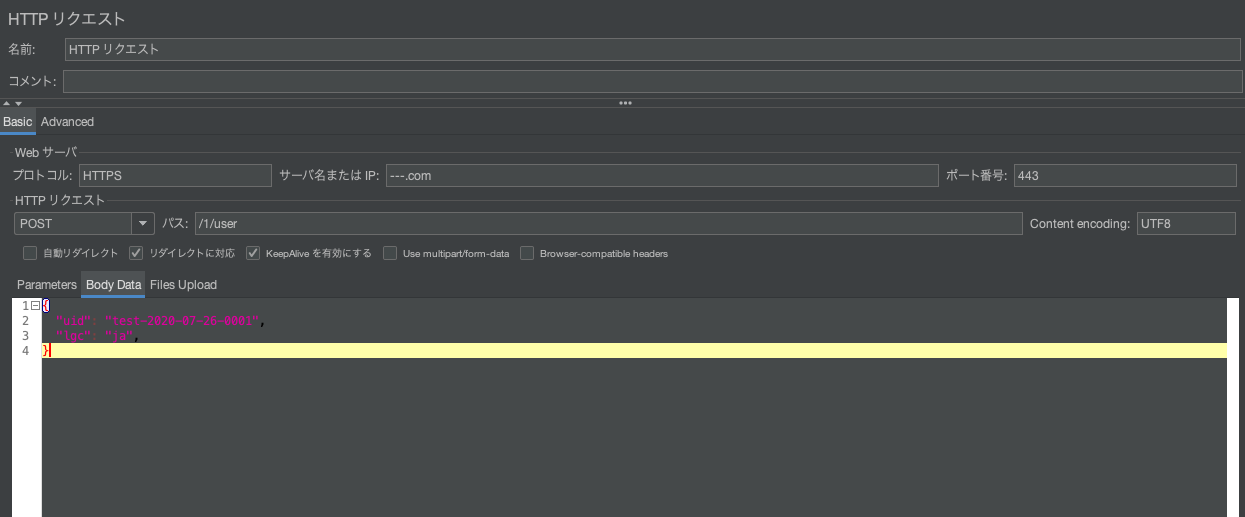
Task: Enable Browser-compatible headers checkbox
Action: tap(527, 253)
